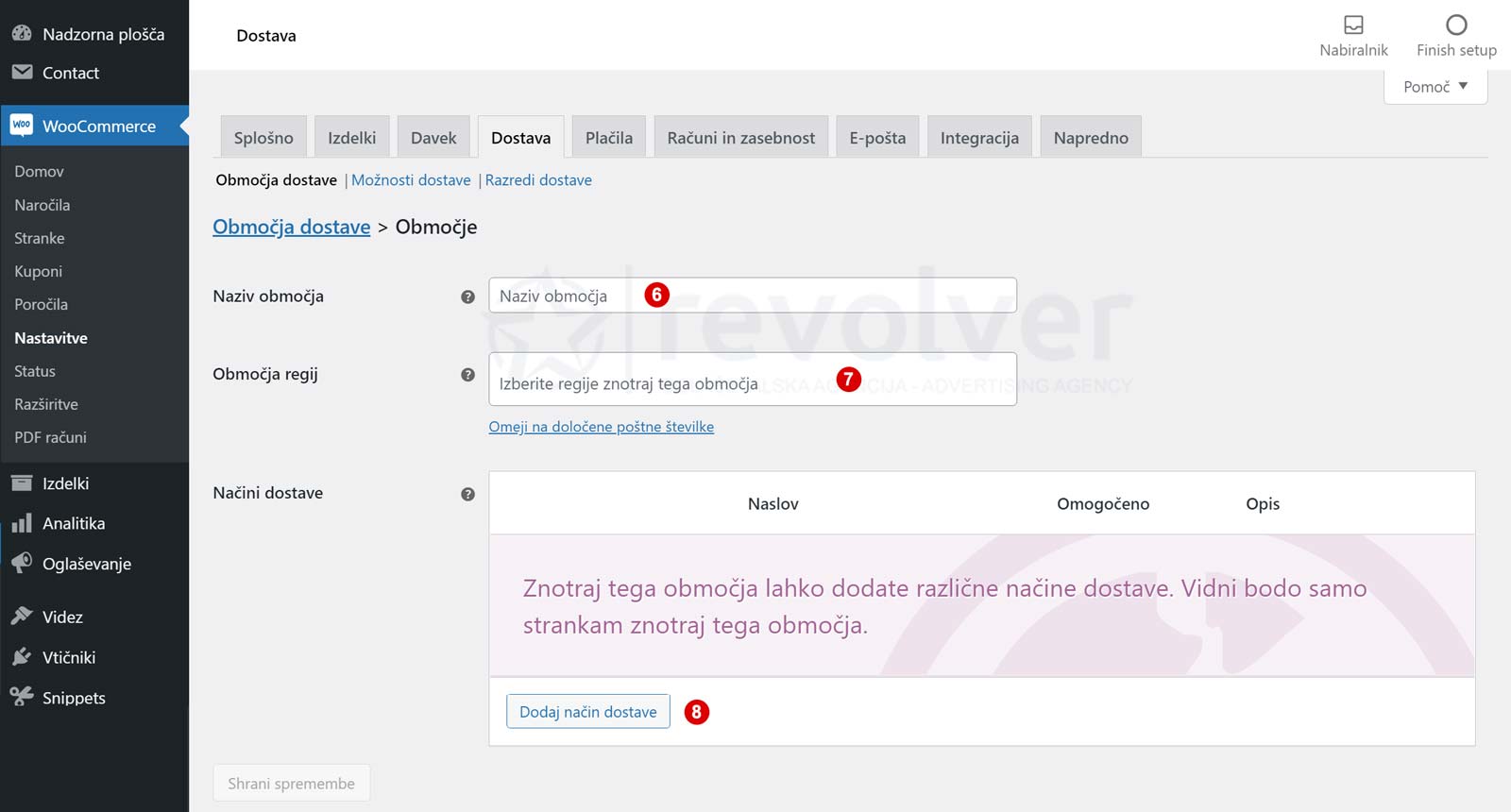Click the Analitika bar chart icon

[x=22, y=523]
